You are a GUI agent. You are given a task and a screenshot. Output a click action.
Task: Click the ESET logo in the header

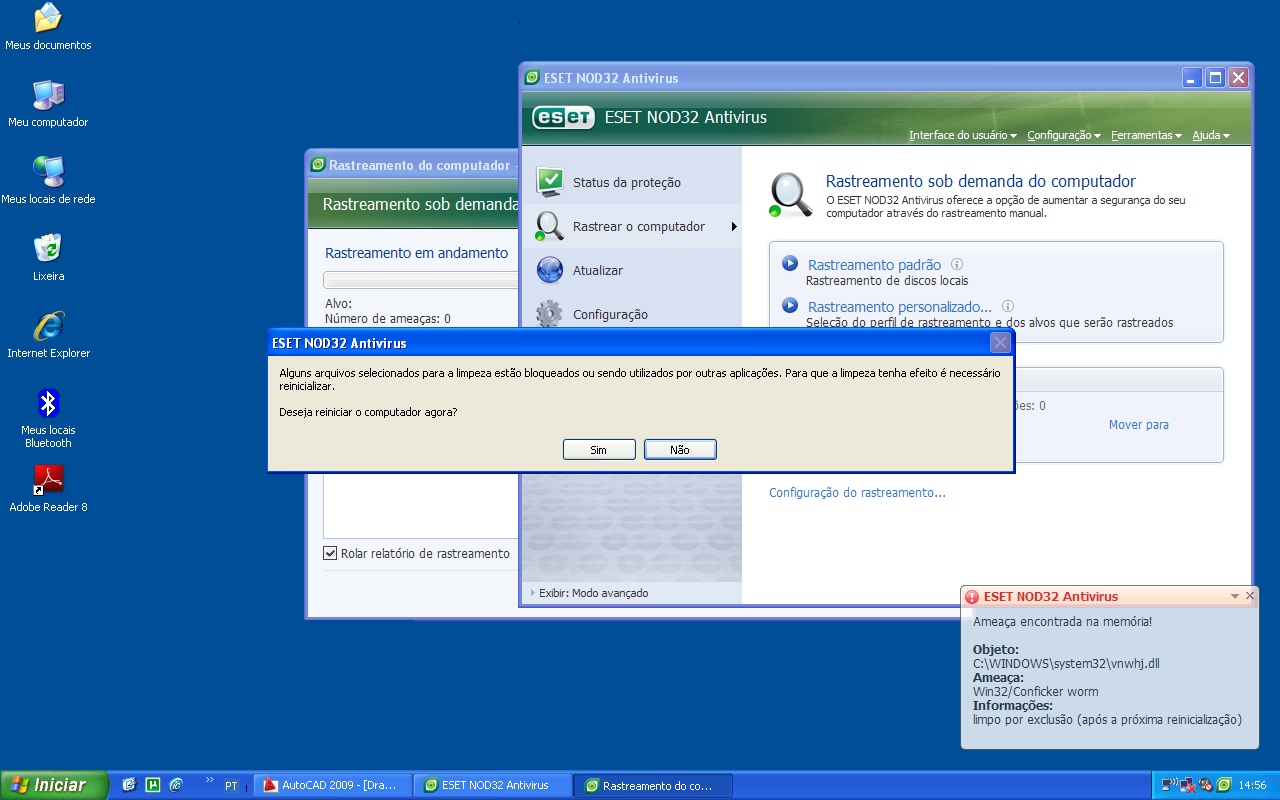pos(562,117)
